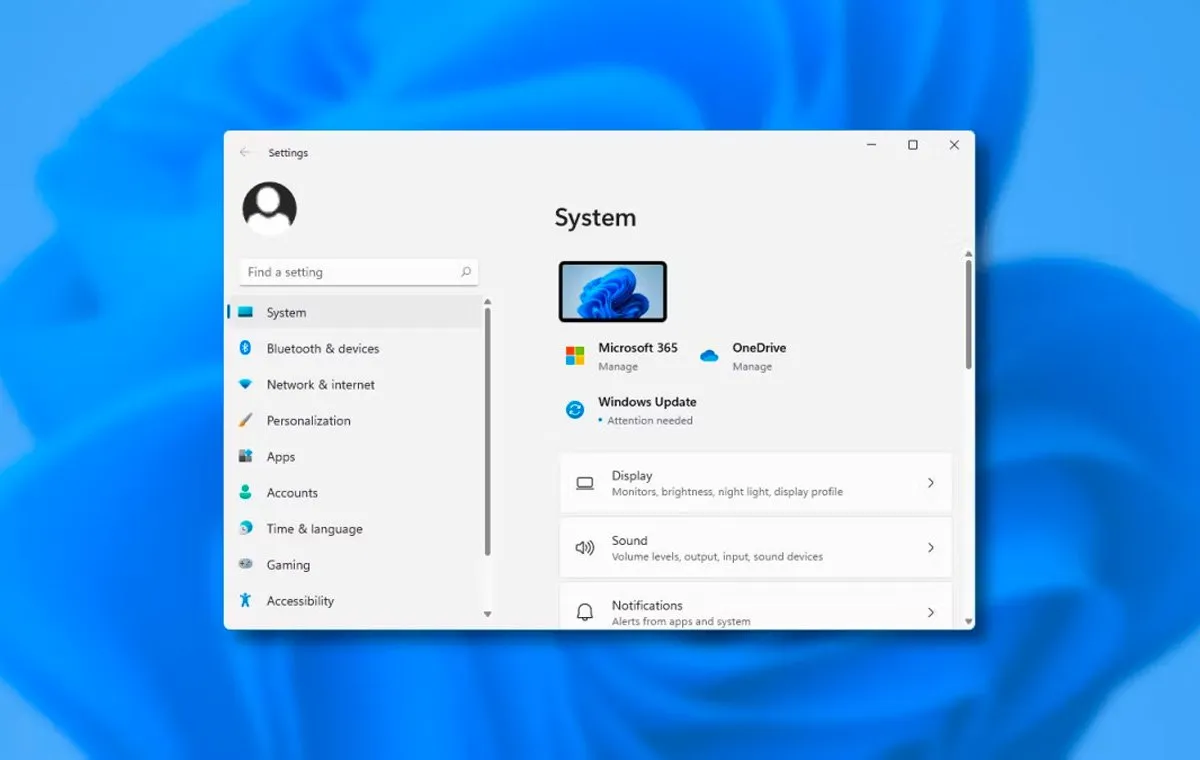Click the search magnifier icon
The image size is (1200, 760).
pos(465,272)
